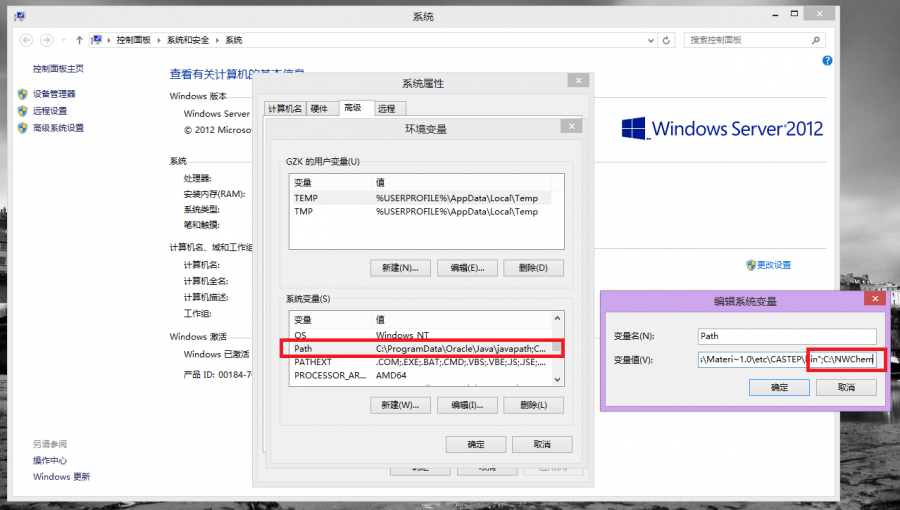Click 删除(L) for system variables
This screenshot has width=900, height=510.
[x=533, y=405]
